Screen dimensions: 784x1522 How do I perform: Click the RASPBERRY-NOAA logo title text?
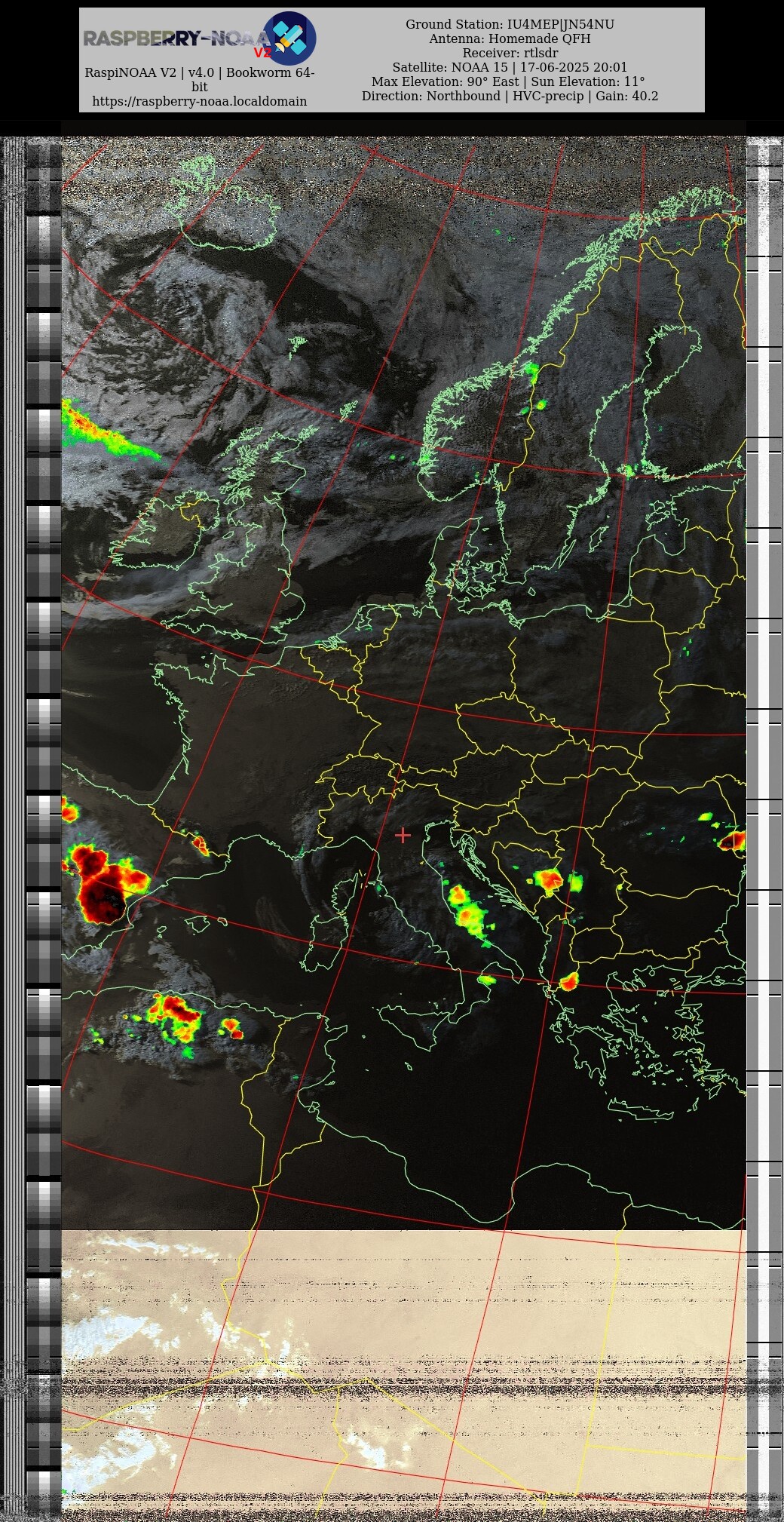click(x=176, y=38)
